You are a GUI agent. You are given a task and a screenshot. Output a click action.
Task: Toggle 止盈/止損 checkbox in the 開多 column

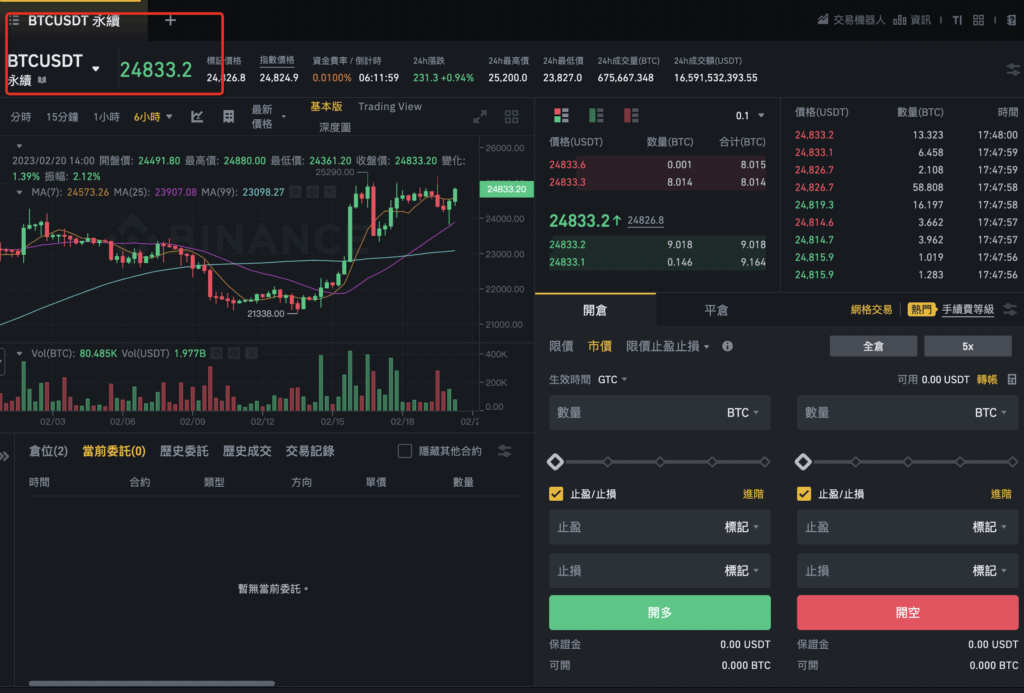point(556,494)
